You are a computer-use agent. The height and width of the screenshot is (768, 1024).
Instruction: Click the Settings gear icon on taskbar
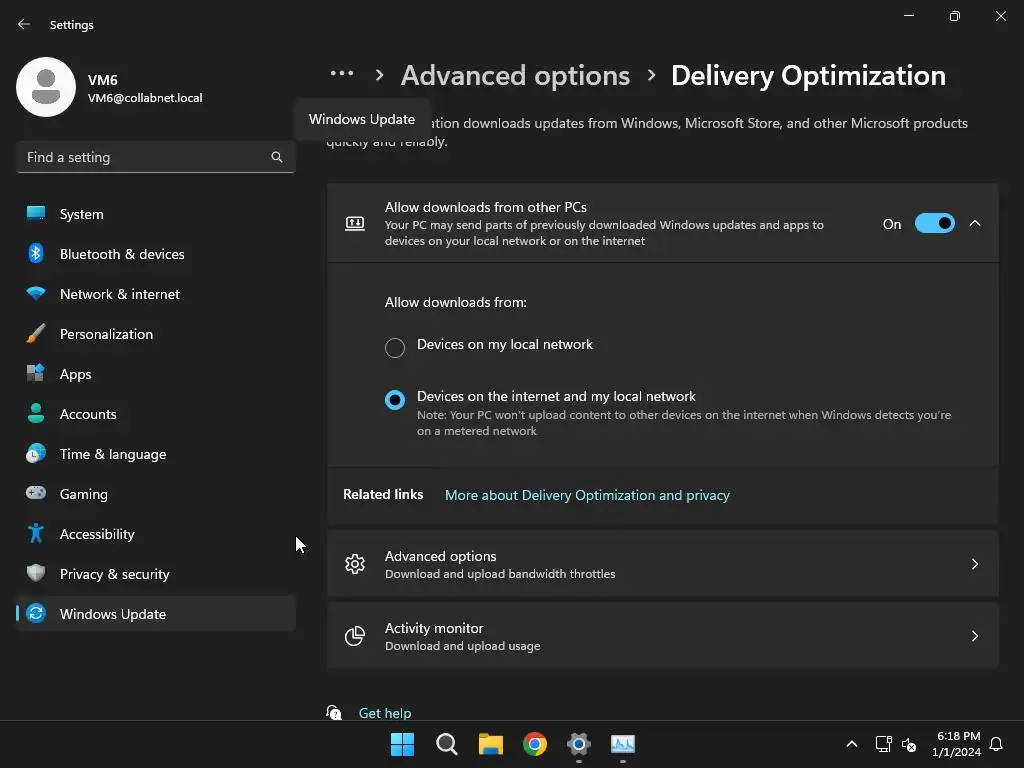pos(579,744)
